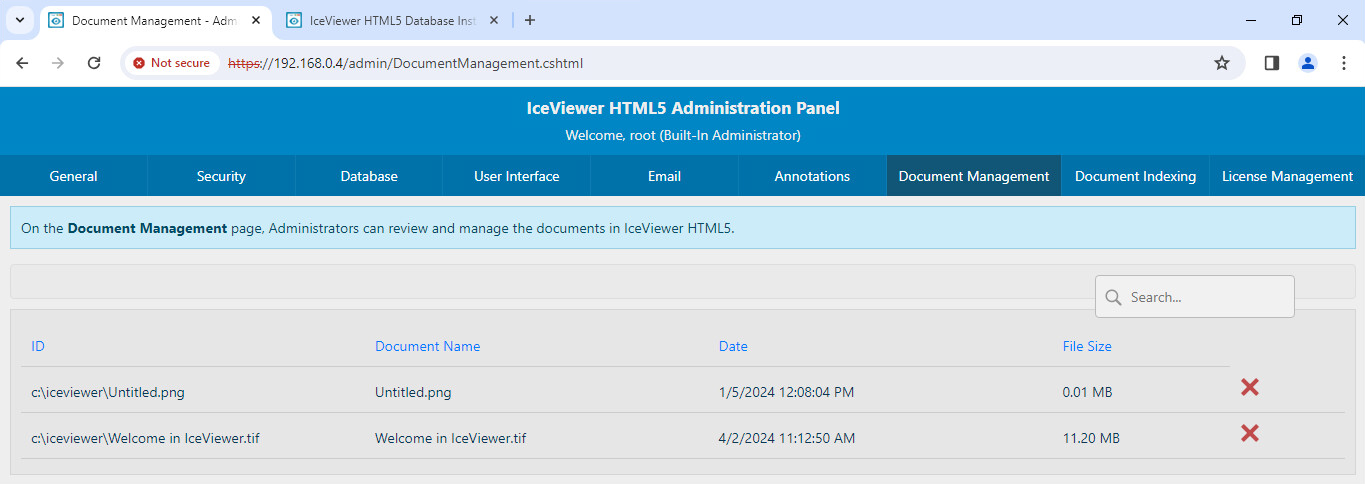Focus the document Search input field
The width and height of the screenshot is (1365, 484).
tap(1206, 297)
